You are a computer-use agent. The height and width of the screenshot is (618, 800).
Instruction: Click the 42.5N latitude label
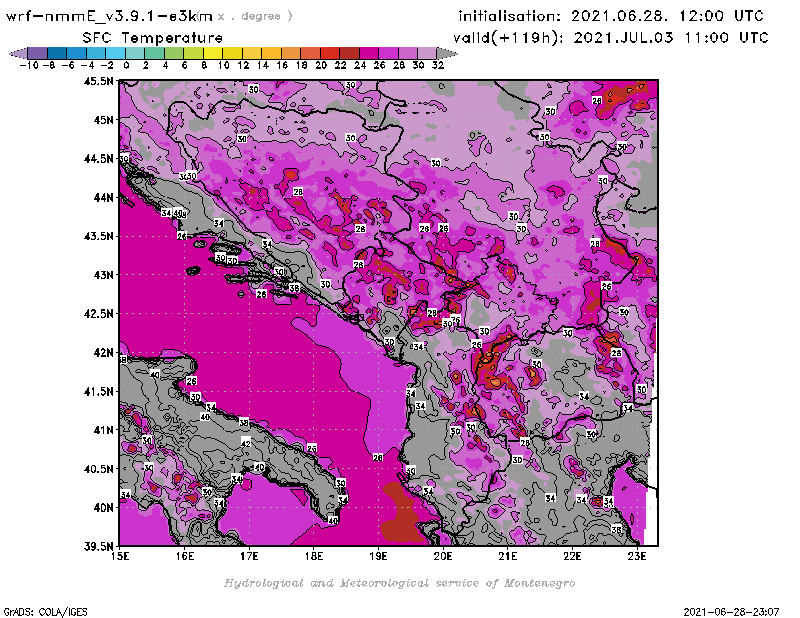pyautogui.click(x=98, y=314)
